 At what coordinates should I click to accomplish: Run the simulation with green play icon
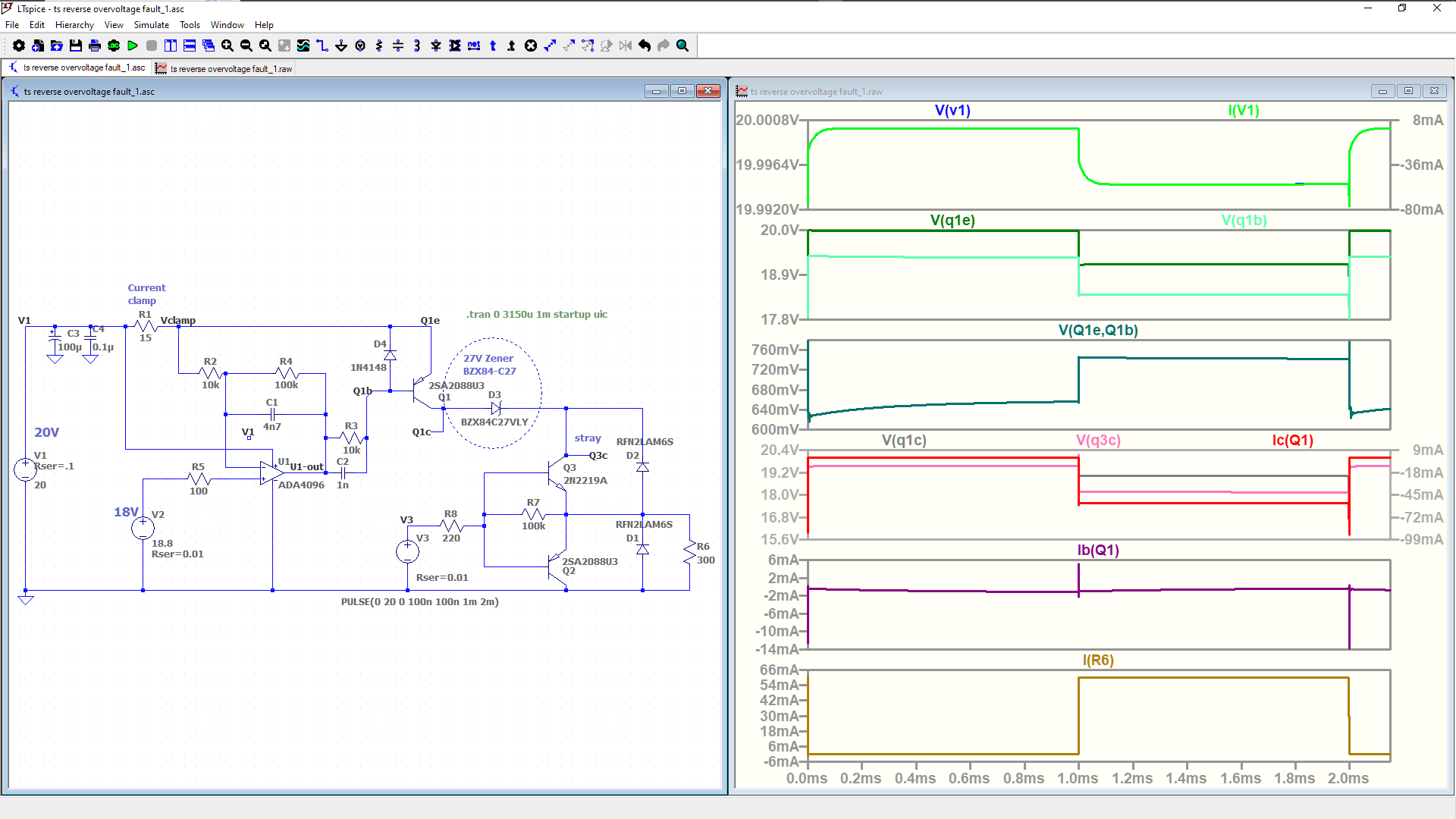(x=133, y=45)
